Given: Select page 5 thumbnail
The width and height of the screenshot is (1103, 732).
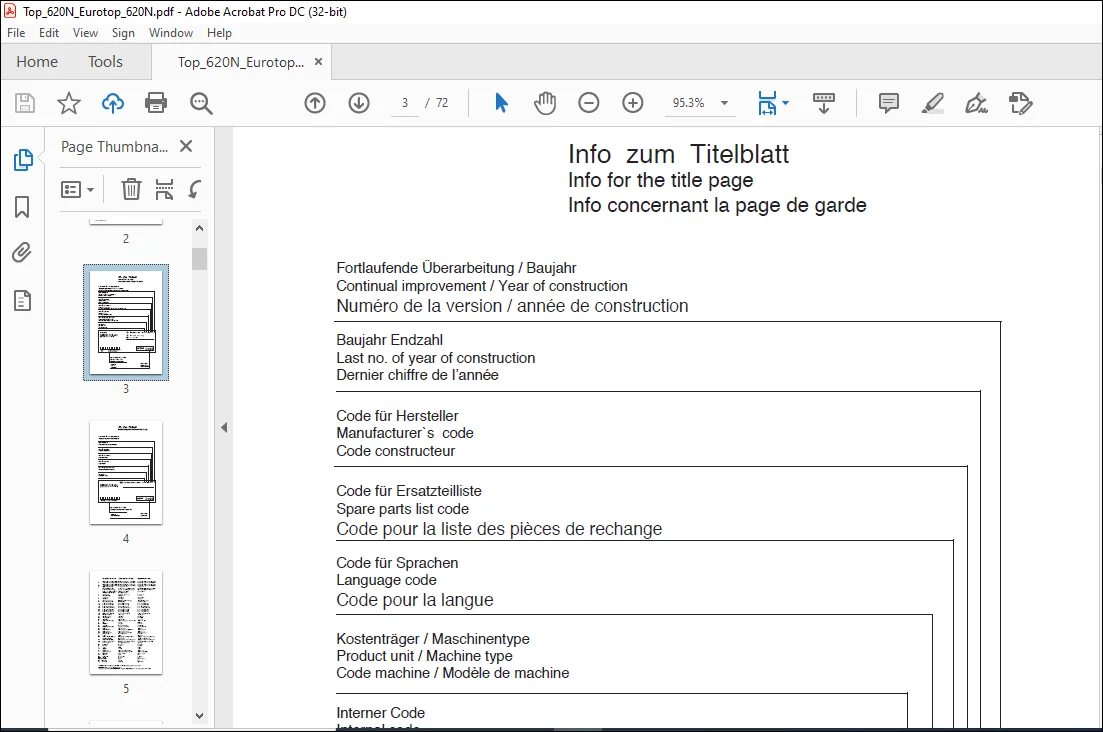Looking at the screenshot, I should (x=126, y=622).
